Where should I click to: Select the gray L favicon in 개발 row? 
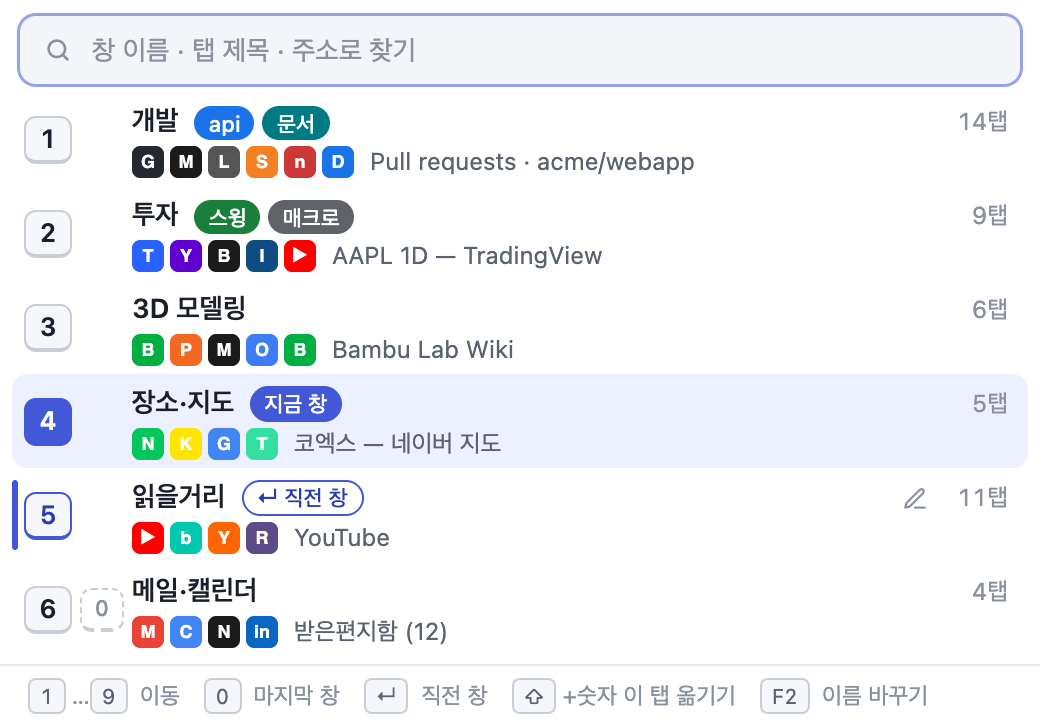point(224,162)
